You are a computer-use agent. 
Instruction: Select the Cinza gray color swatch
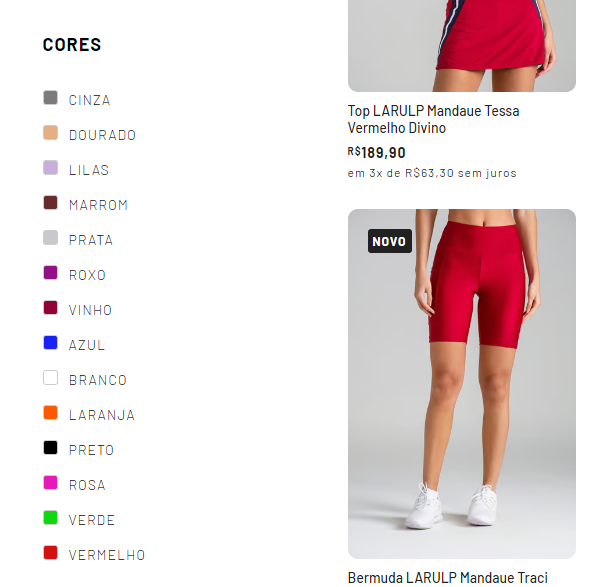click(x=50, y=98)
